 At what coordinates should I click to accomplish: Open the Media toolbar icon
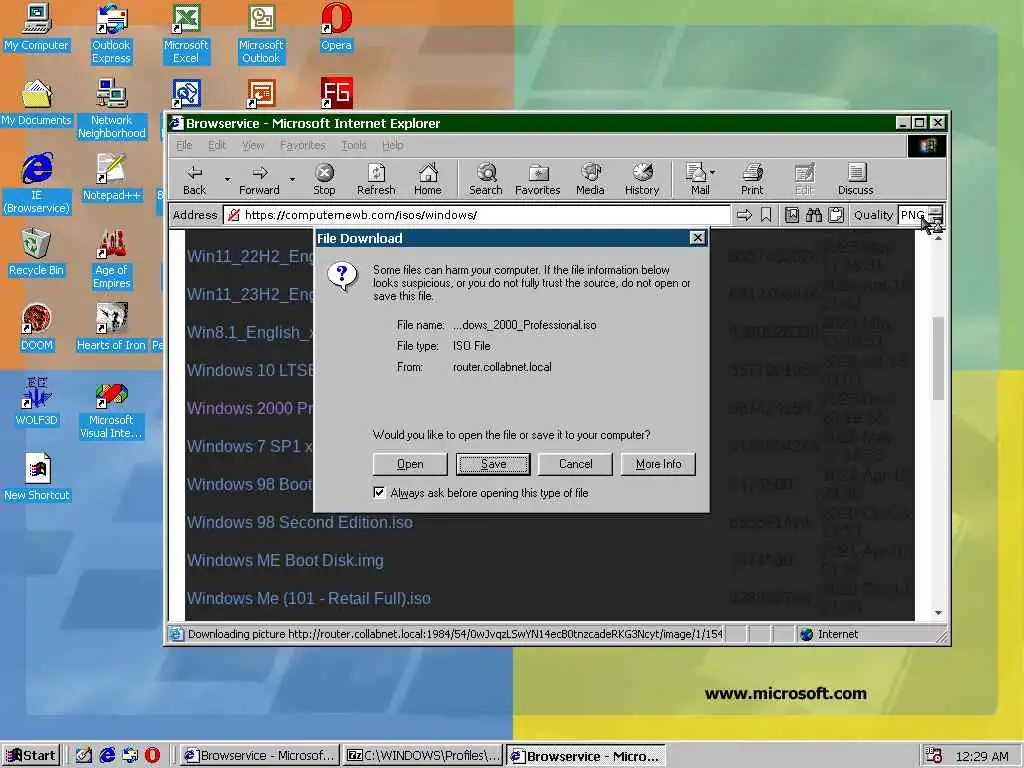590,180
